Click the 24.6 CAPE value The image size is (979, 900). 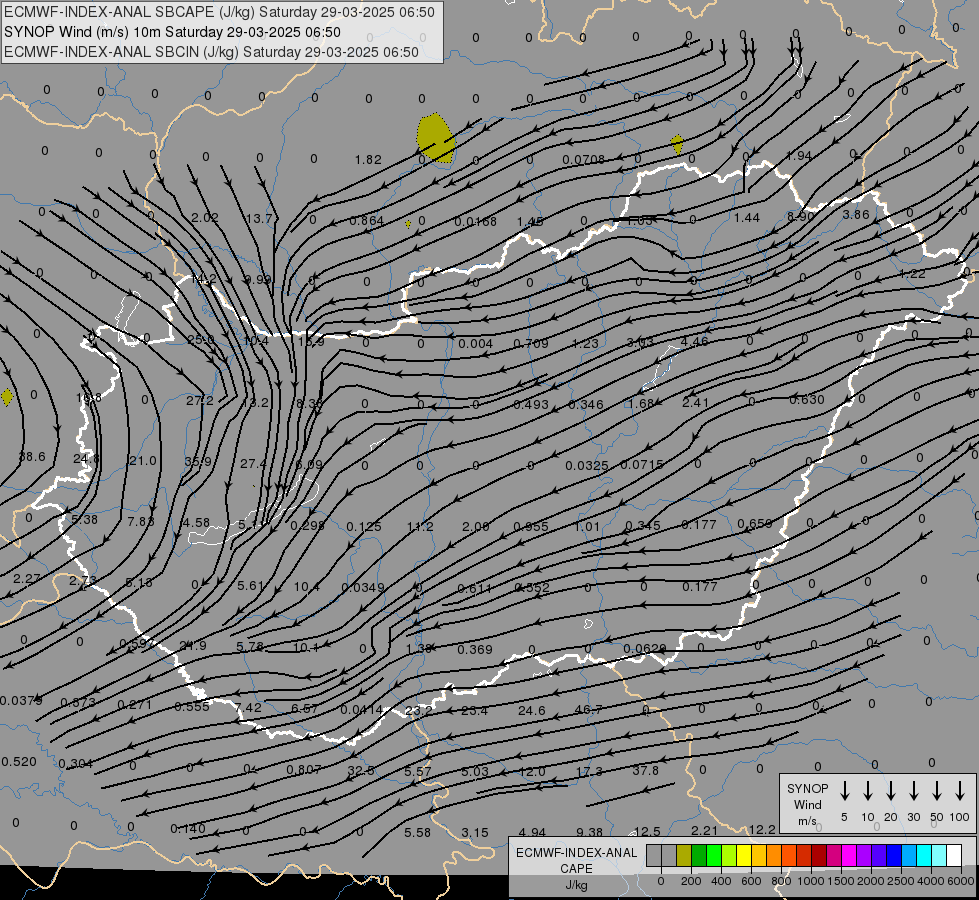click(x=531, y=710)
